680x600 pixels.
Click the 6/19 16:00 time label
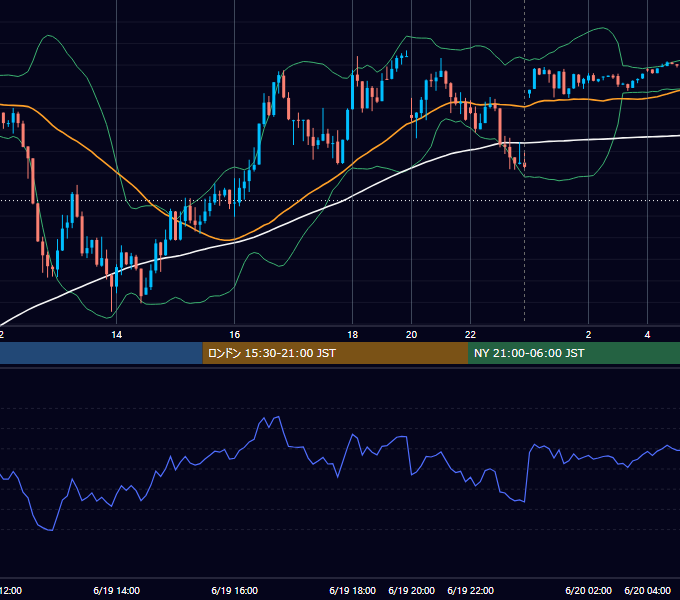[x=234, y=591]
